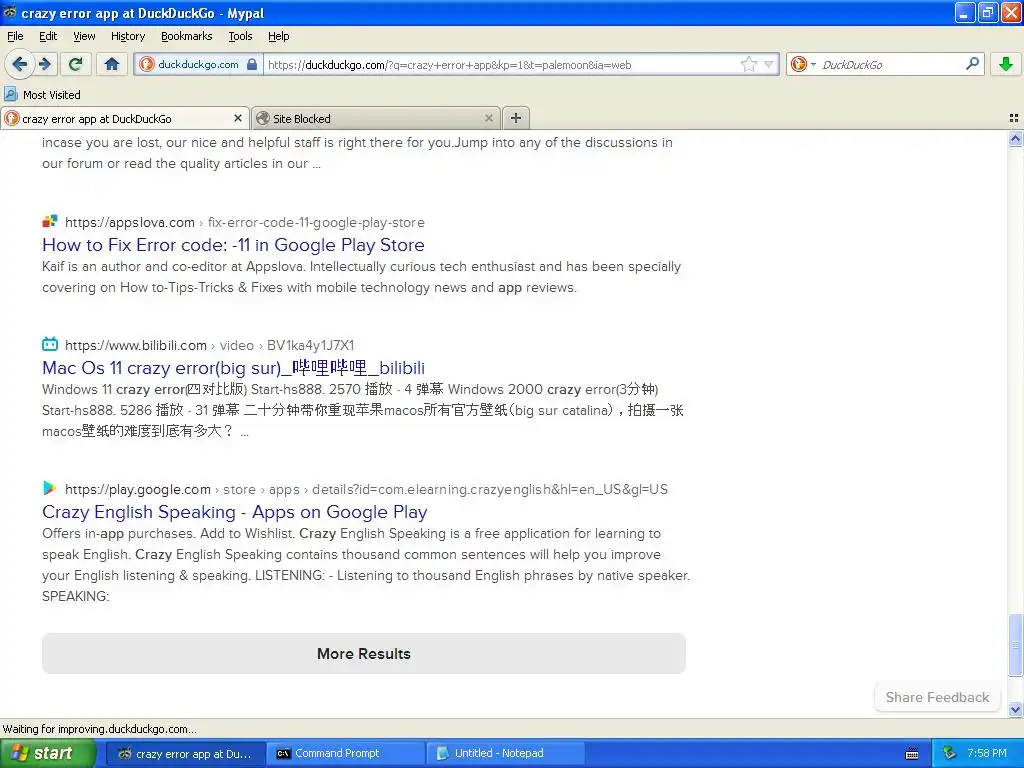Open the Help menu
Viewport: 1024px width, 768px height.
tap(278, 36)
